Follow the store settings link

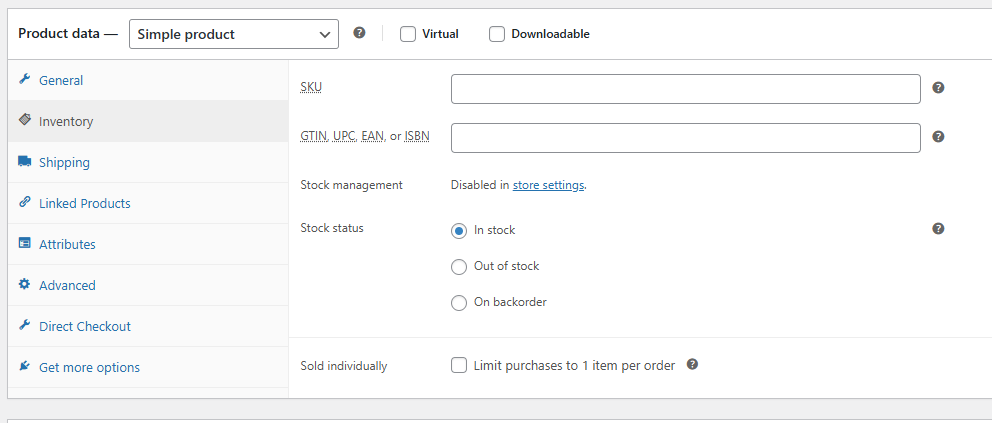[548, 185]
